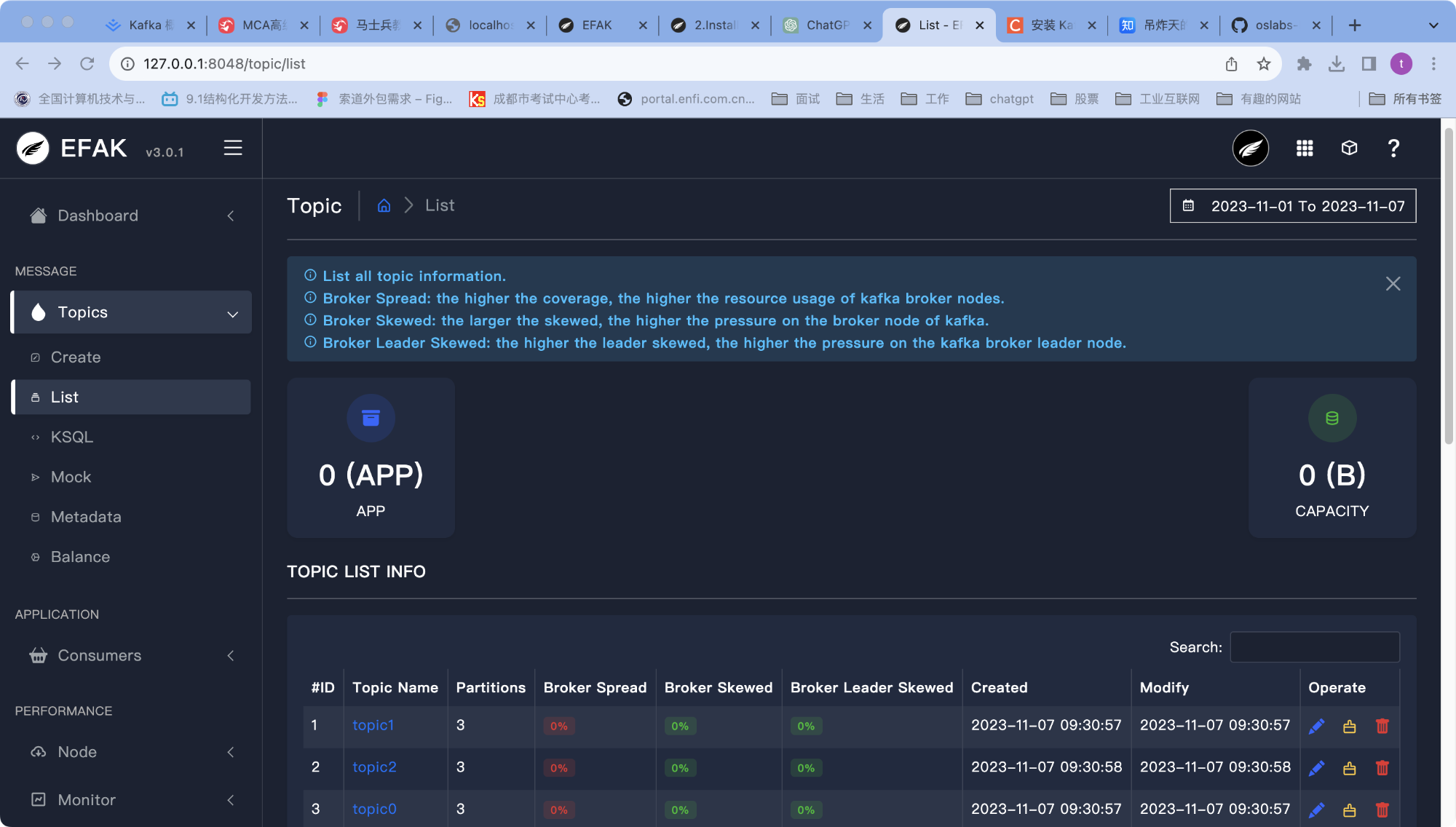Click the topic Search input field
This screenshot has height=827, width=1456.
[1314, 647]
